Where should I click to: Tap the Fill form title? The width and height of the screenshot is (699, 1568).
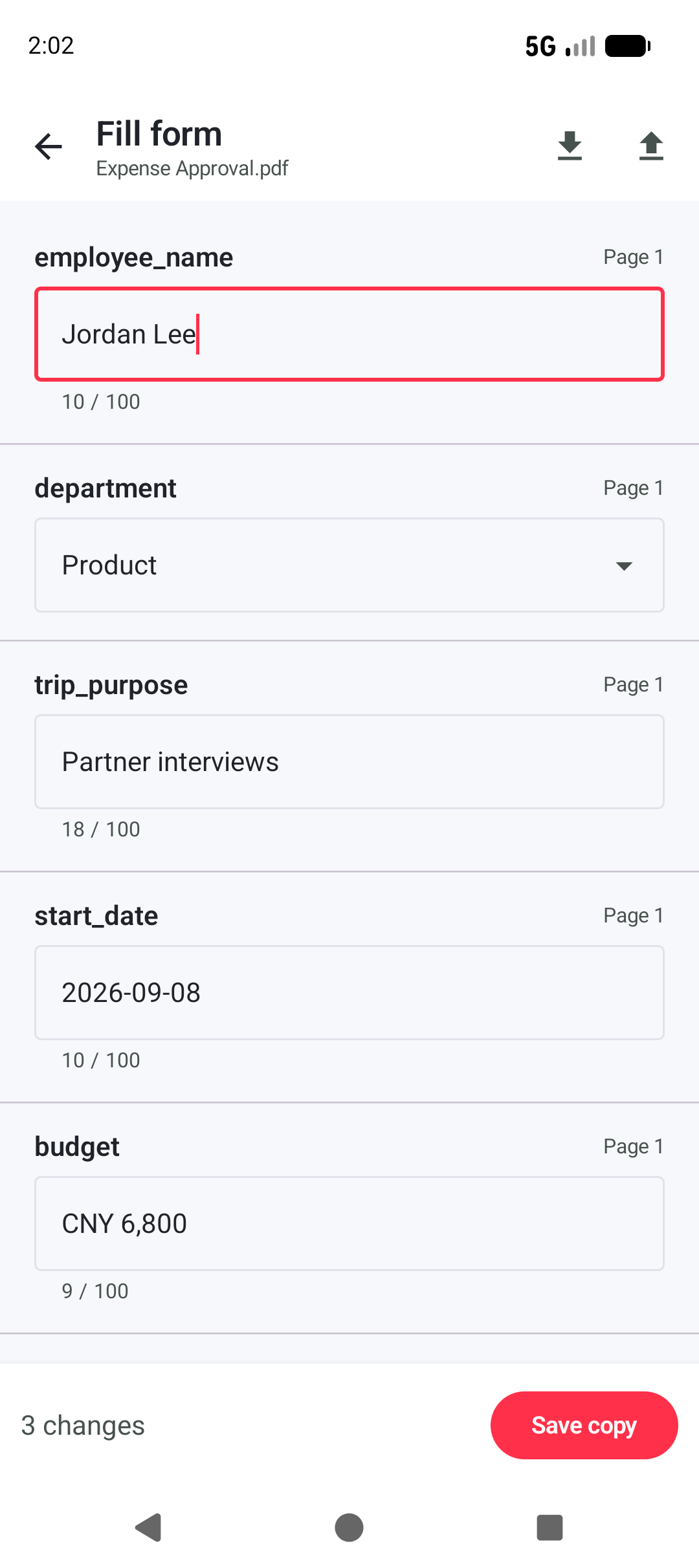pos(159,134)
